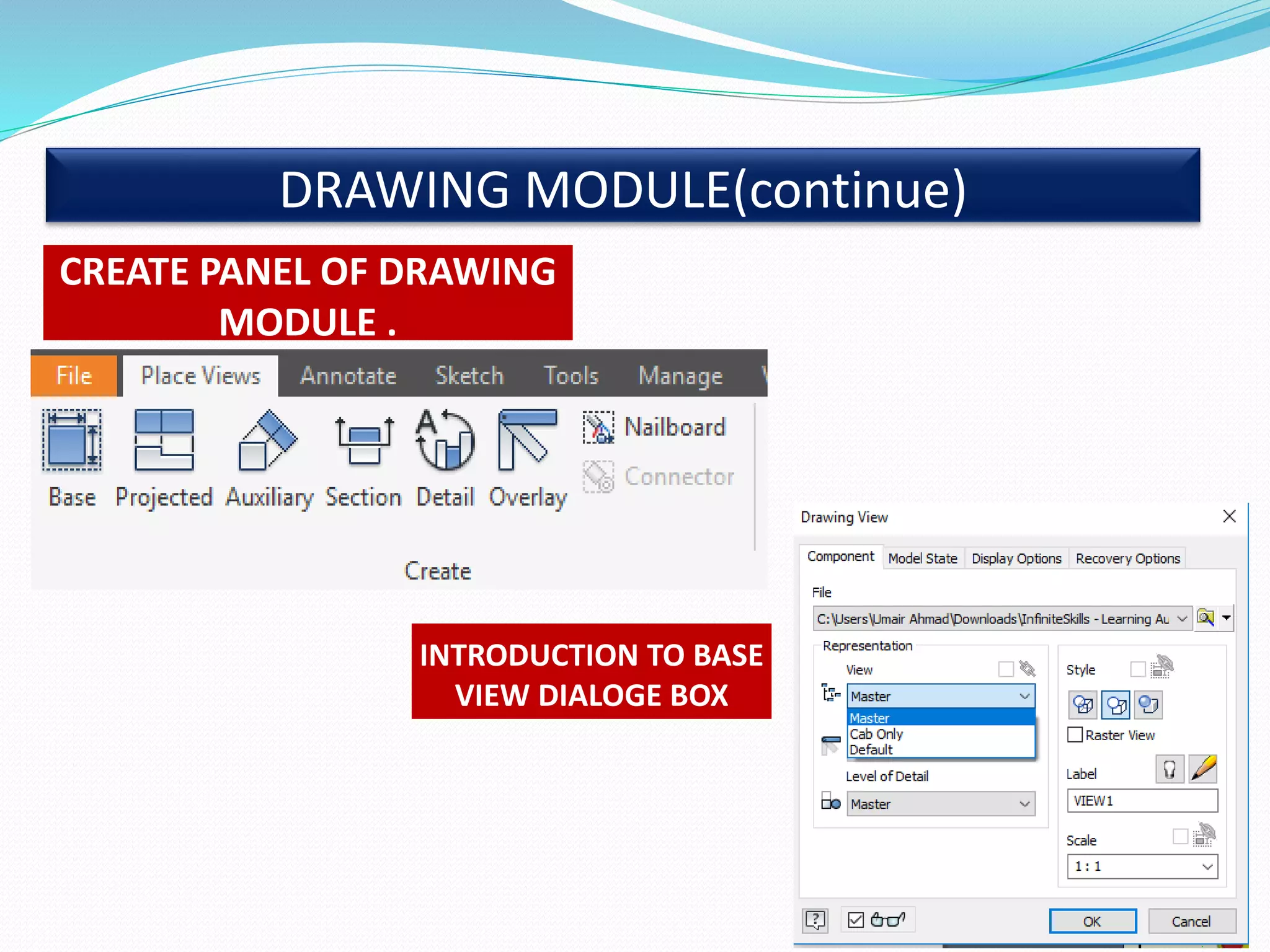Screen dimensions: 1270x952
Task: Select the Projected view tool
Action: (164, 441)
